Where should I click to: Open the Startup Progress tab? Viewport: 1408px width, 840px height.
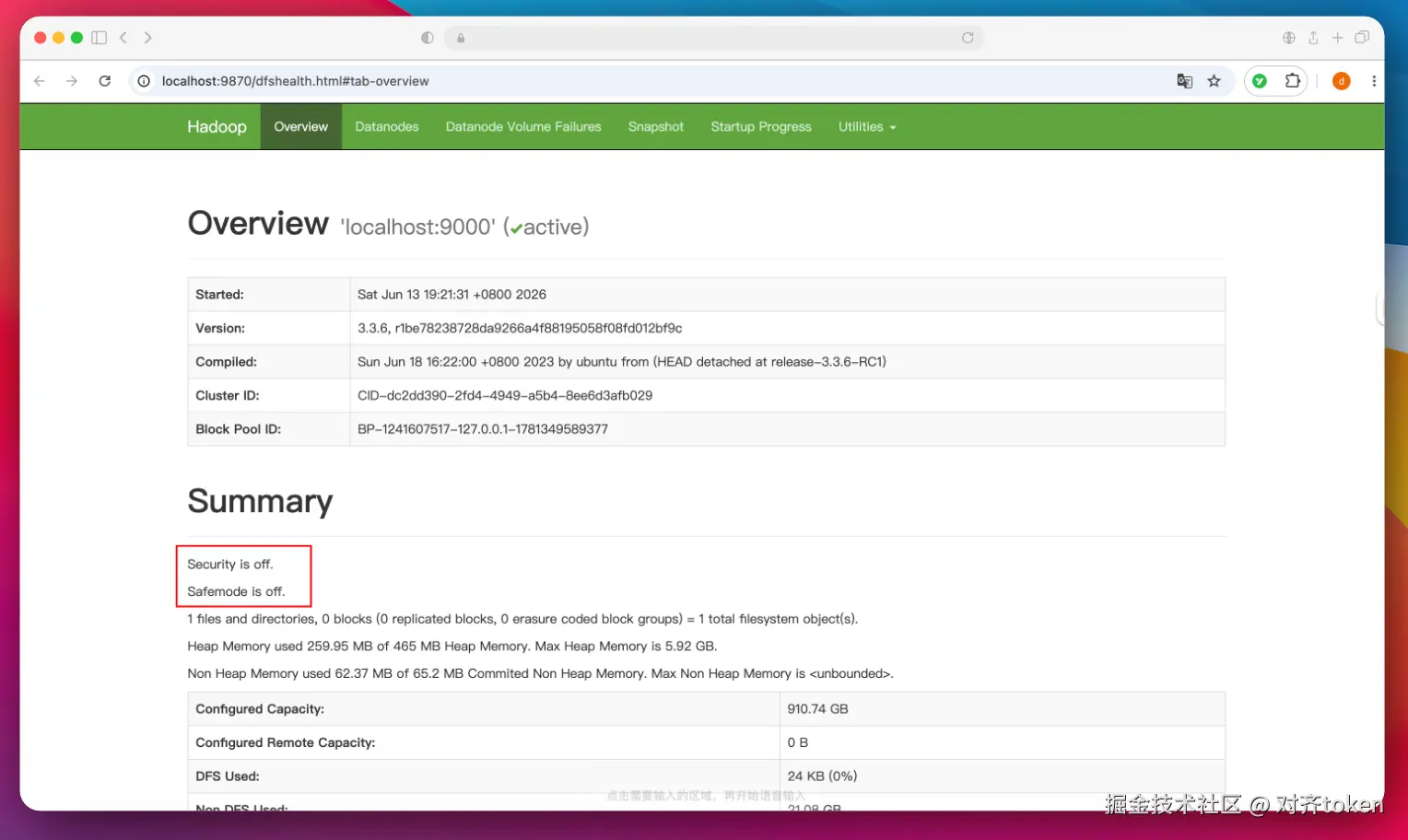[x=761, y=126]
